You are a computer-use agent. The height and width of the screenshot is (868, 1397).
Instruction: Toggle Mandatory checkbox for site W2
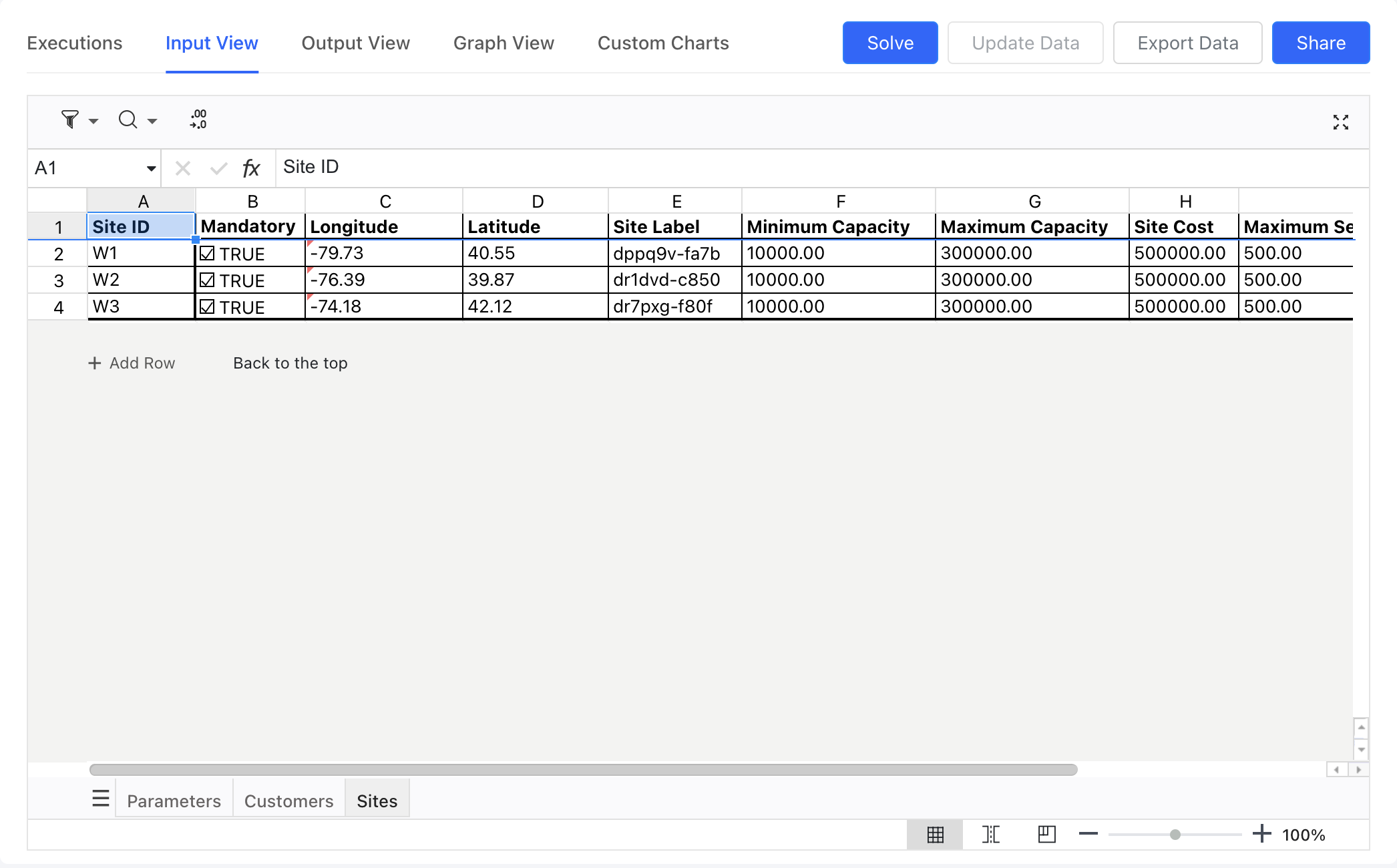[x=207, y=280]
